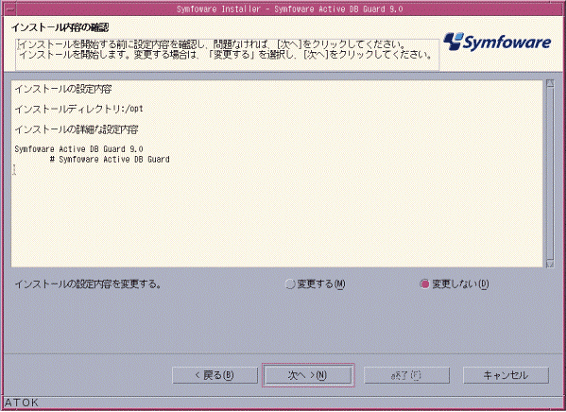Click the Symfoware Installer title bar
Screen dimensions: 566x412
point(289,9)
